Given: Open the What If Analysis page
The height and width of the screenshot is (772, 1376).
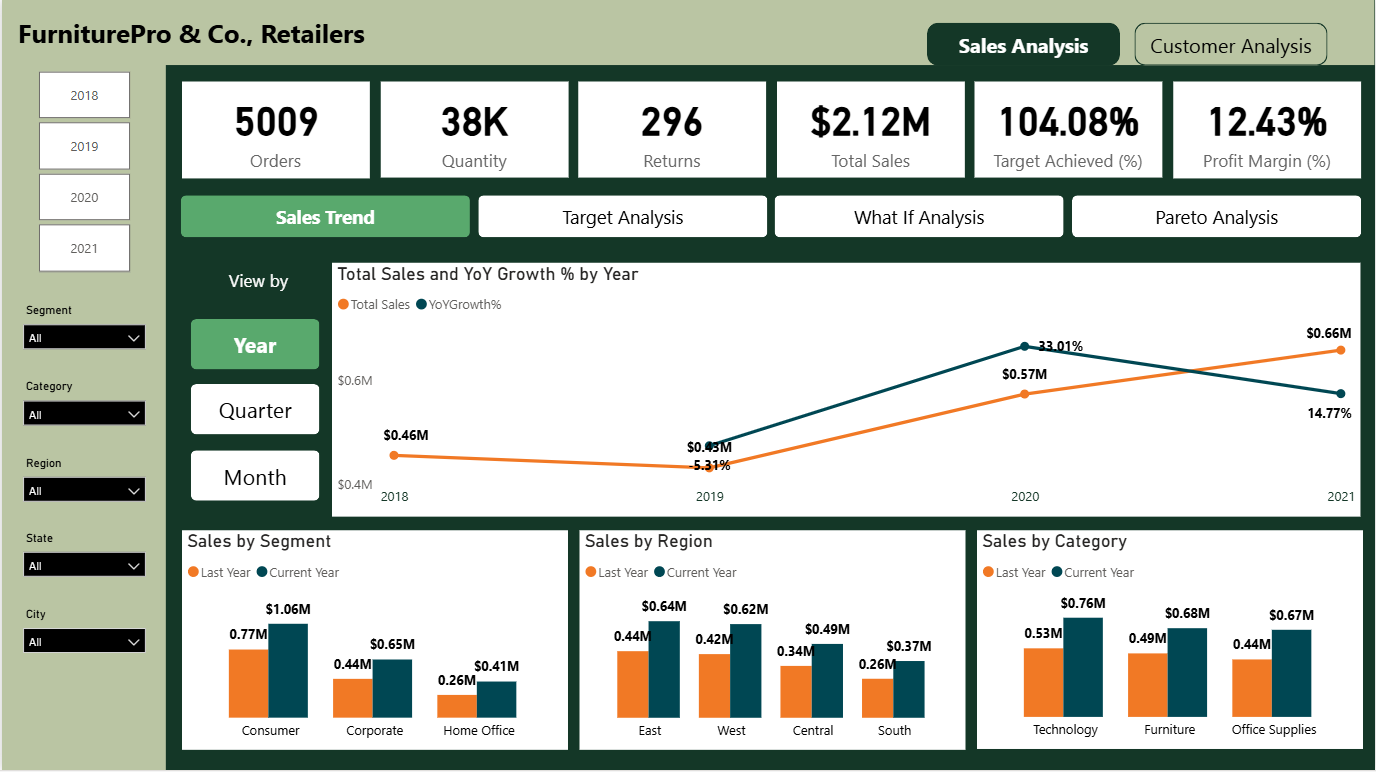Looking at the screenshot, I should pyautogui.click(x=918, y=216).
